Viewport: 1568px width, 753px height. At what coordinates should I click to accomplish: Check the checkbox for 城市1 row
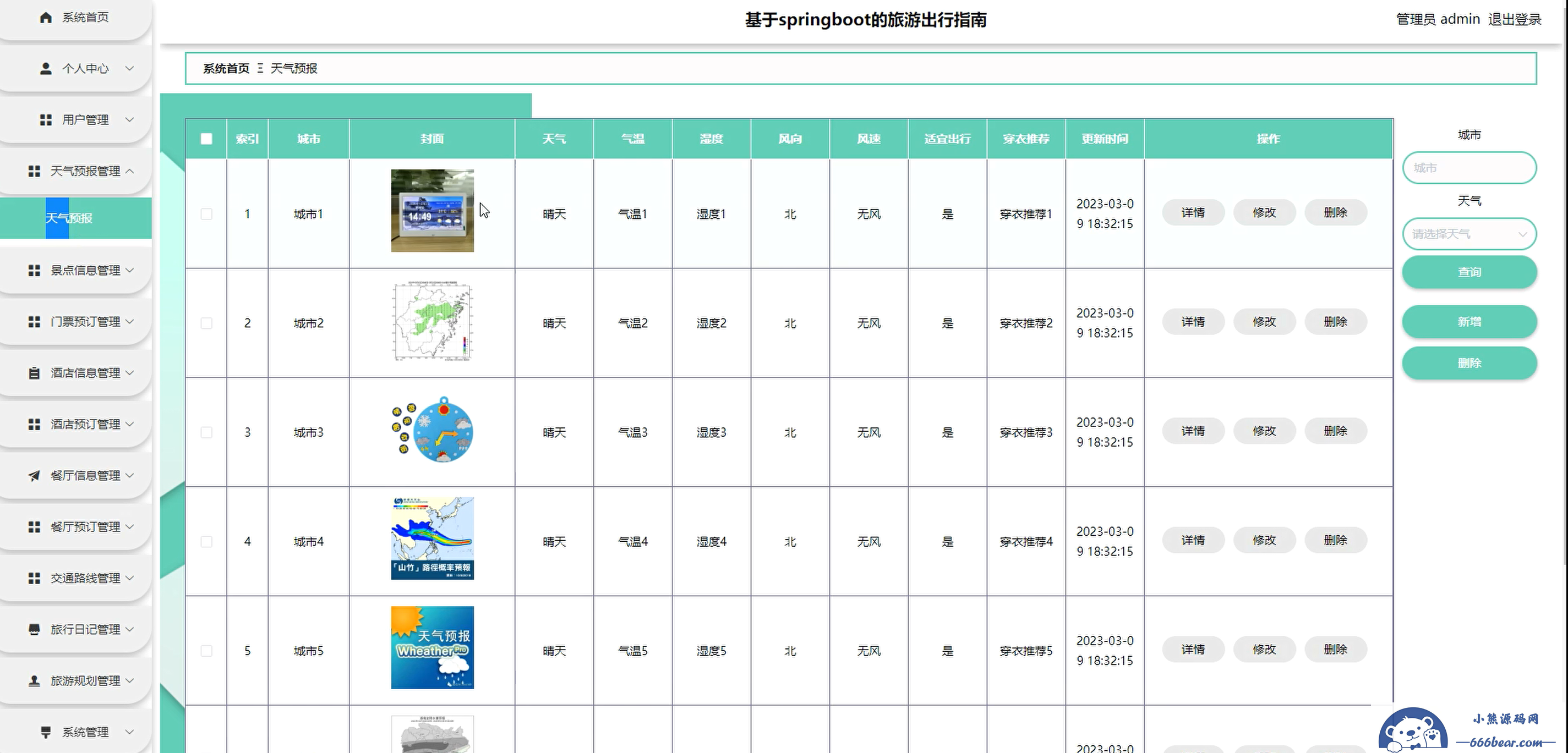point(206,214)
